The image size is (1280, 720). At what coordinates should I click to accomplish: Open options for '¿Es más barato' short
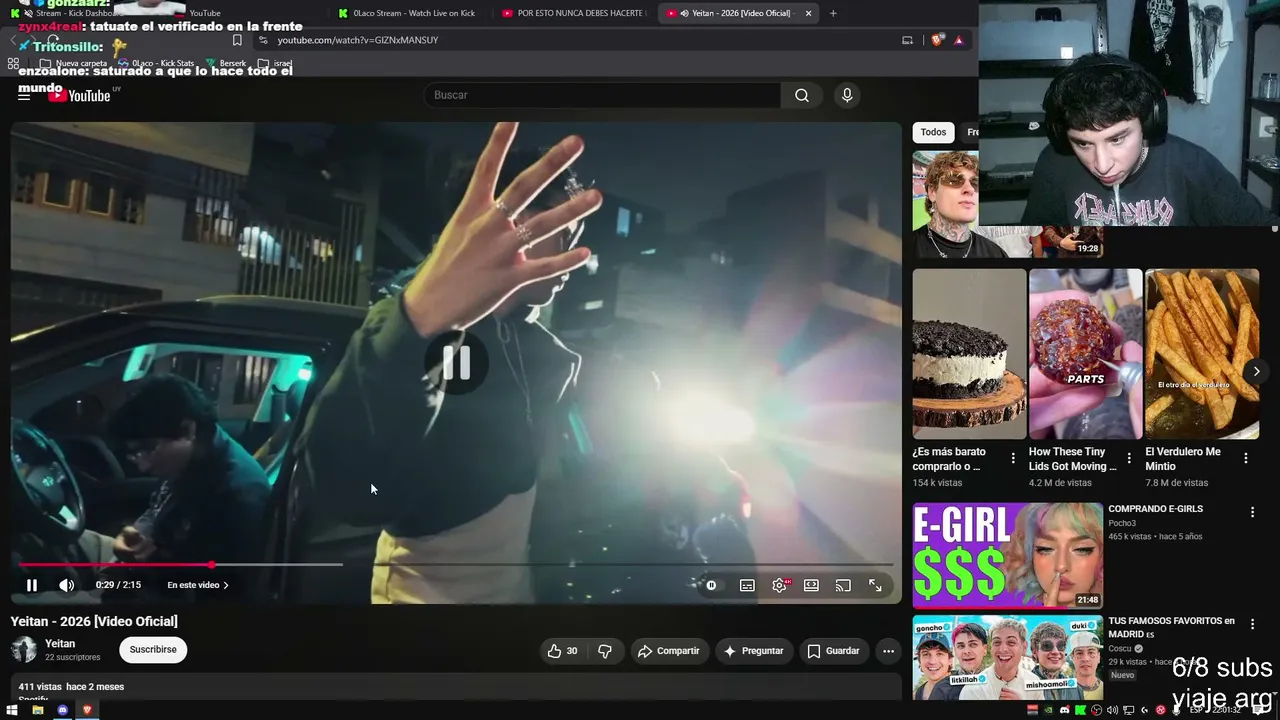tap(1013, 458)
